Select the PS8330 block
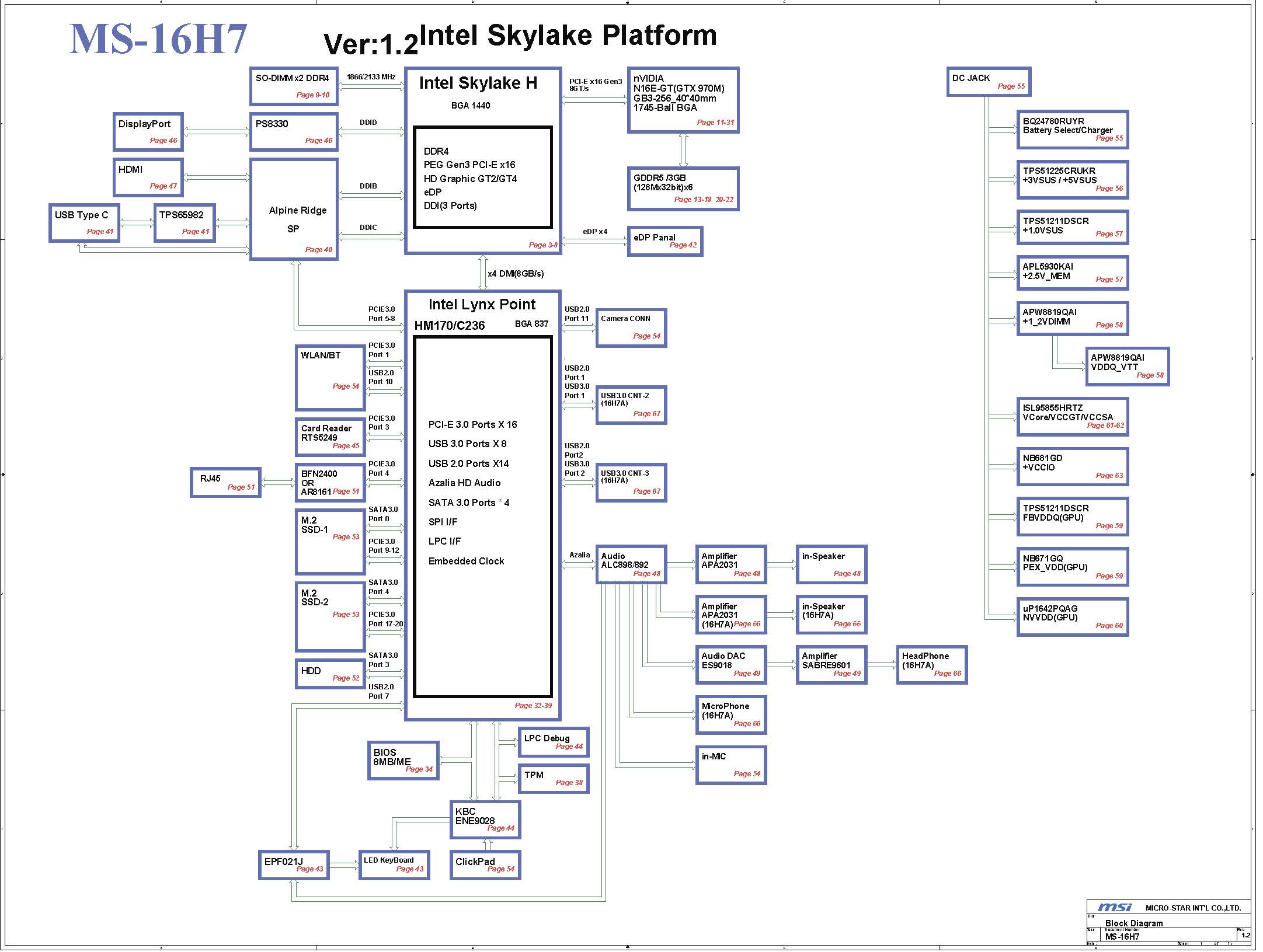The width and height of the screenshot is (1263, 952). [x=294, y=132]
